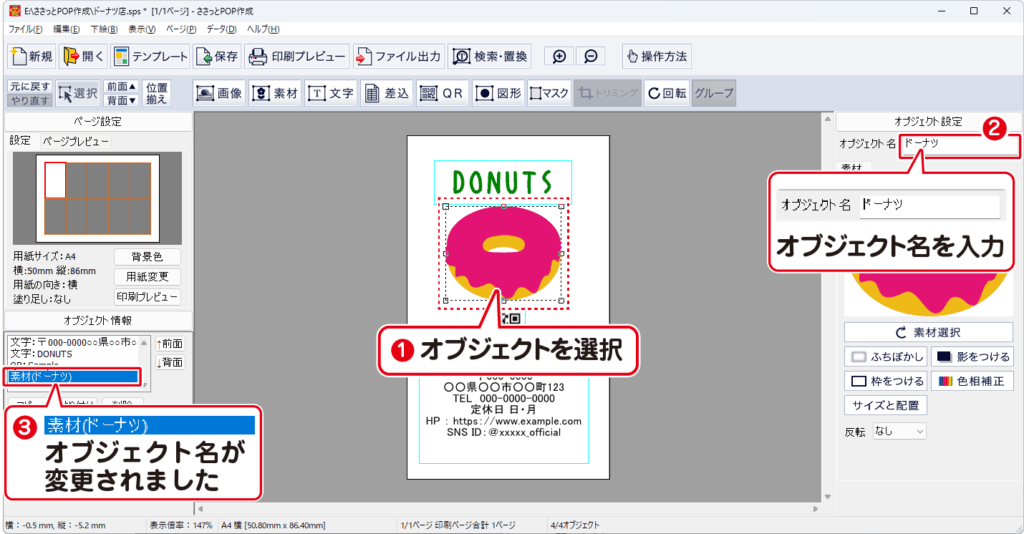Zoom in with the magnifier plus icon
1024x534 pixels.
coord(559,56)
